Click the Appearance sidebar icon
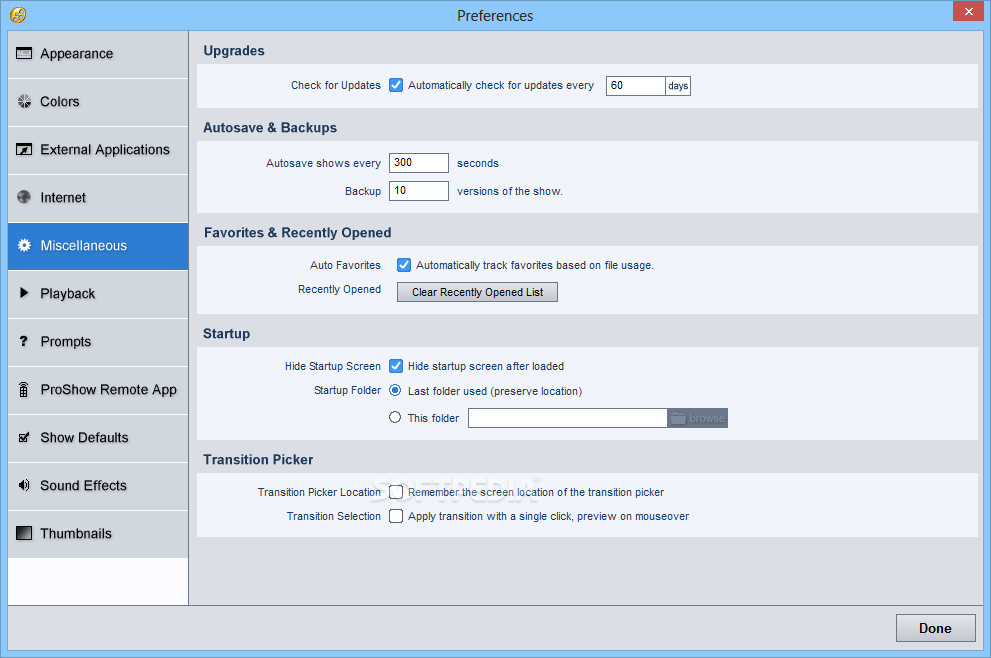This screenshot has height=658, width=991. 24,54
